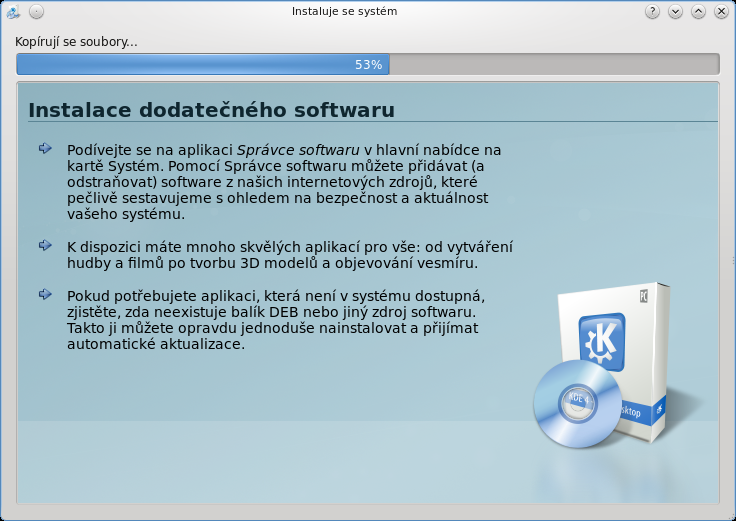Minimize the window with the down-chevron button

coord(675,11)
